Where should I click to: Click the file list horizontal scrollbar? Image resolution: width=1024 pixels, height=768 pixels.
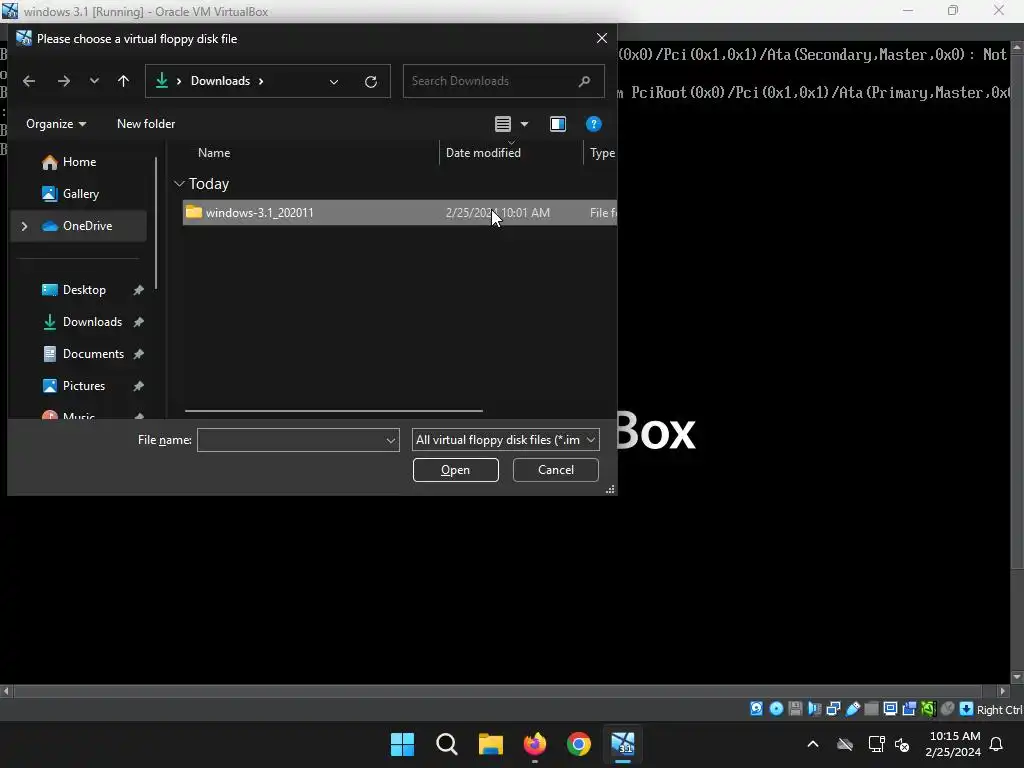tap(334, 411)
